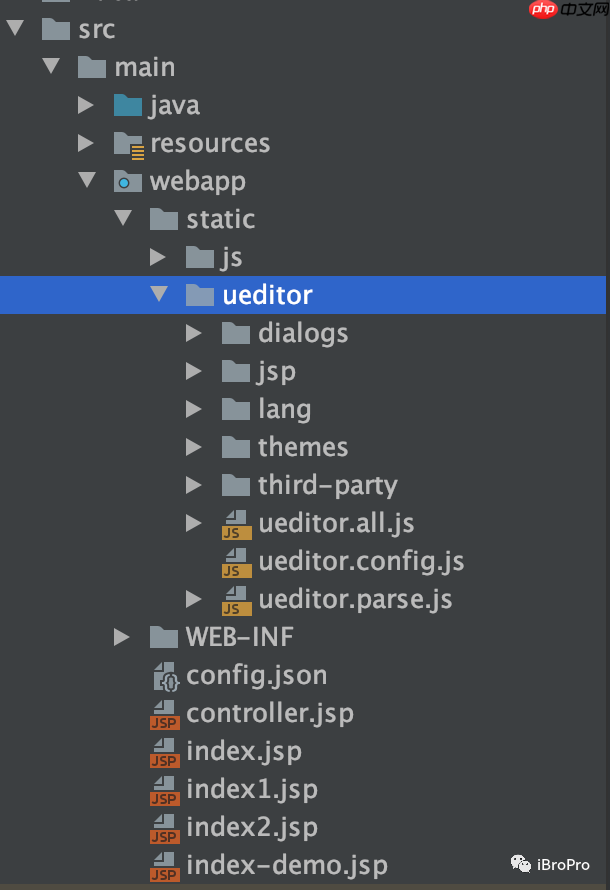The image size is (610, 890).
Task: Select the java tree label
Action: [x=175, y=106]
